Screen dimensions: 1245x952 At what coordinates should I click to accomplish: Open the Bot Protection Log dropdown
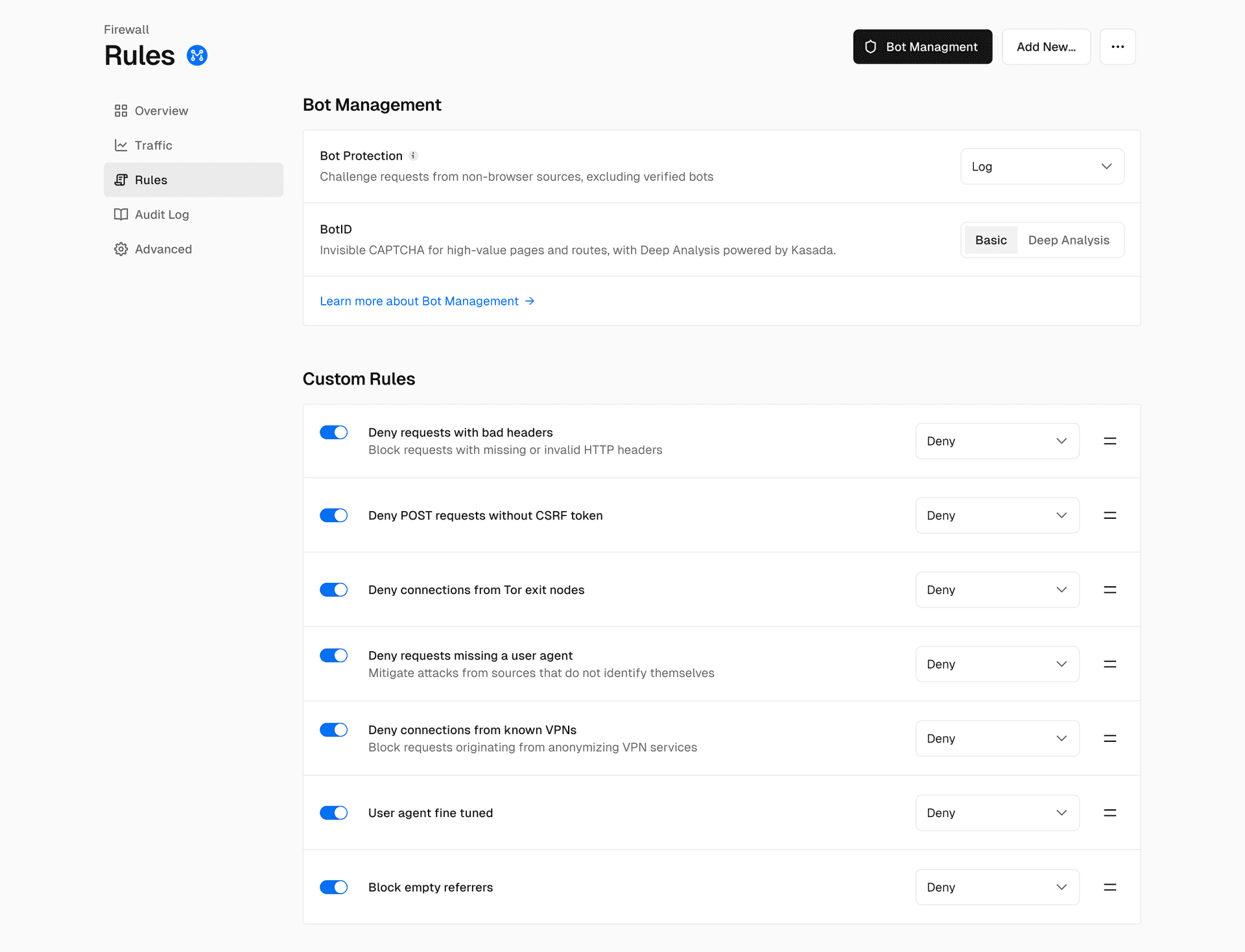coord(1041,167)
